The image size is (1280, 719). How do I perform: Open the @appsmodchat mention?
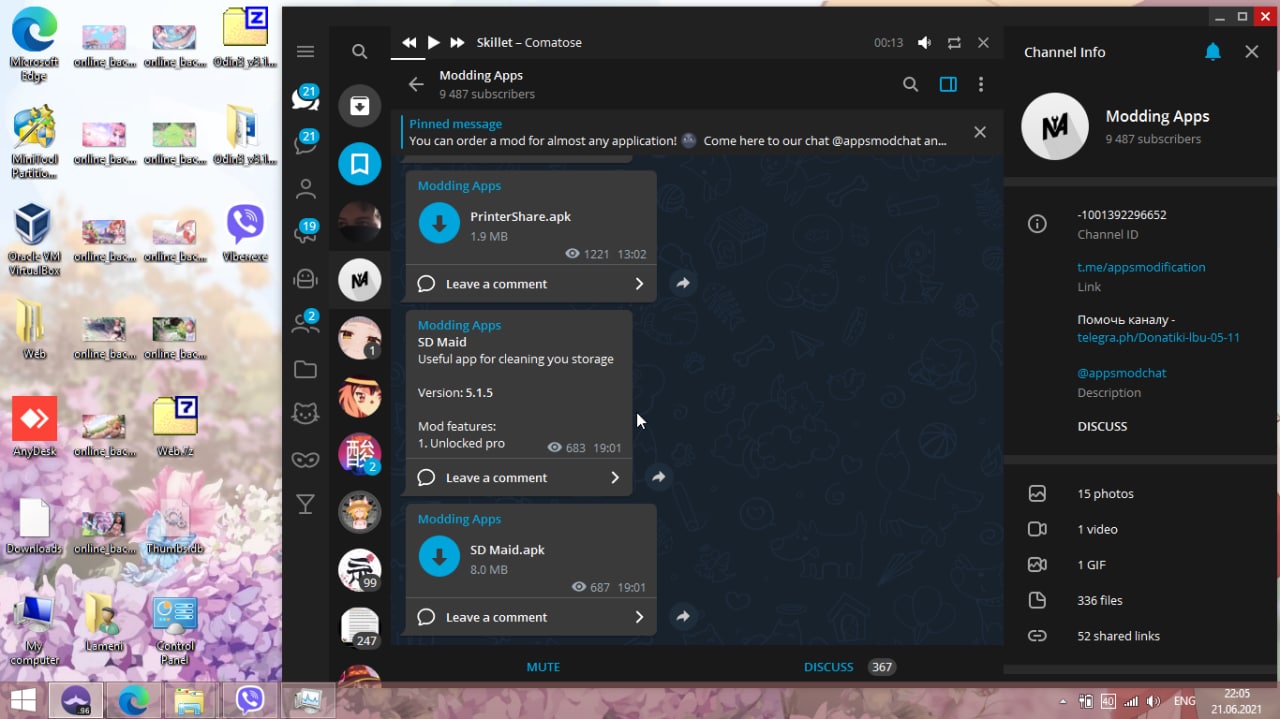[1122, 373]
